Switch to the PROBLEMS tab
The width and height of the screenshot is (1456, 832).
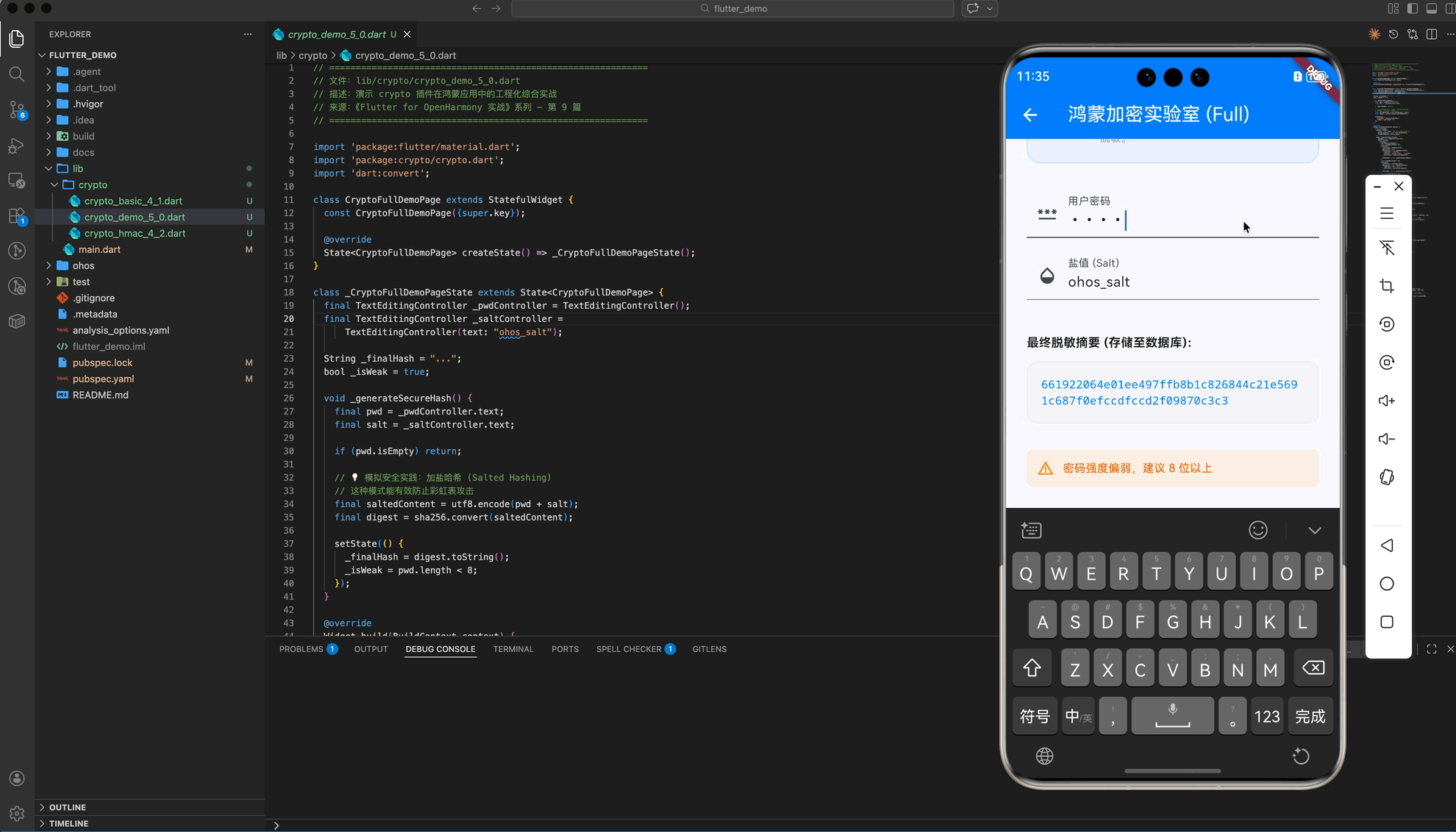[301, 649]
